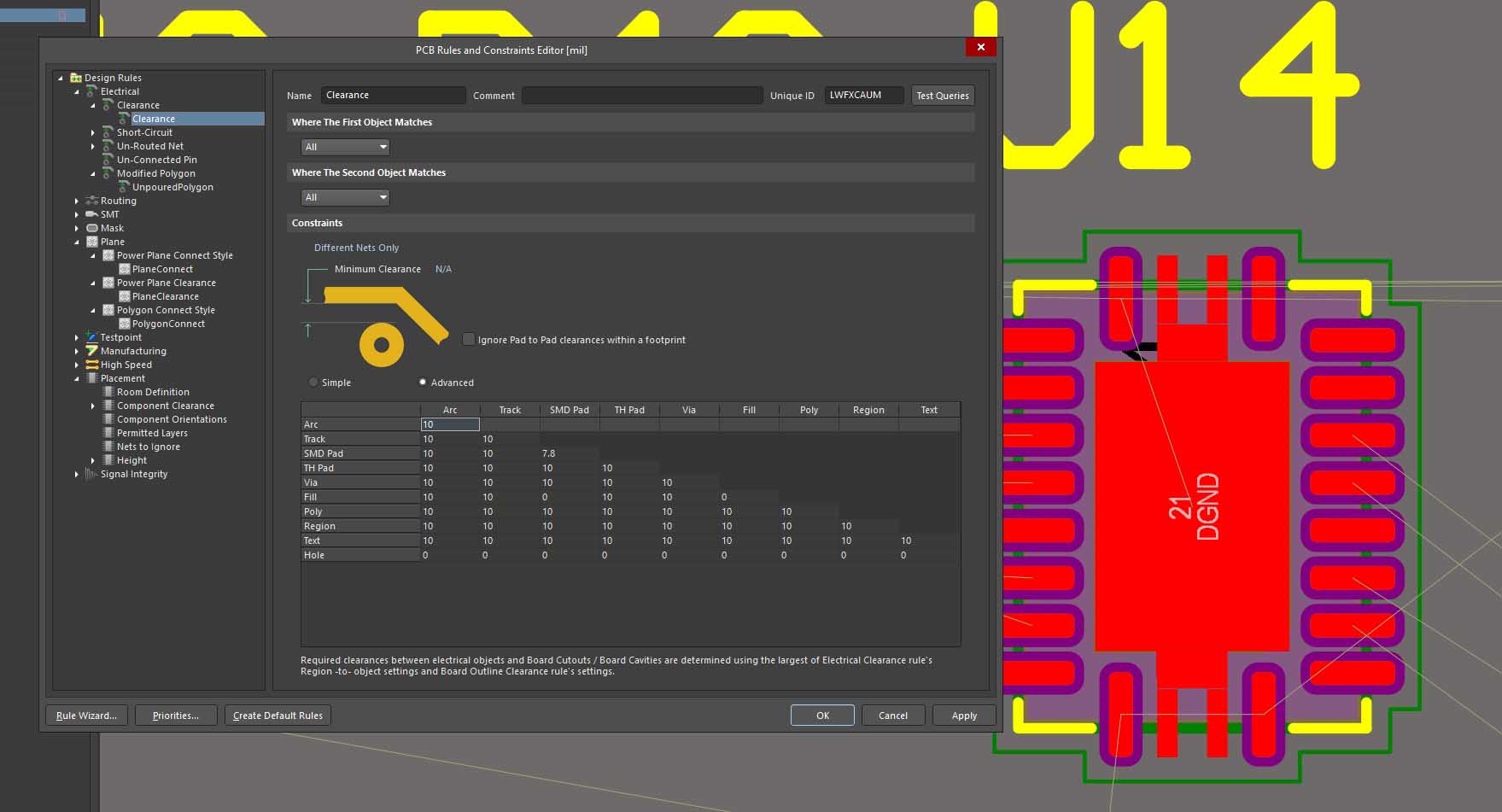Open the second object match dropdown
1502x812 pixels.
346,197
